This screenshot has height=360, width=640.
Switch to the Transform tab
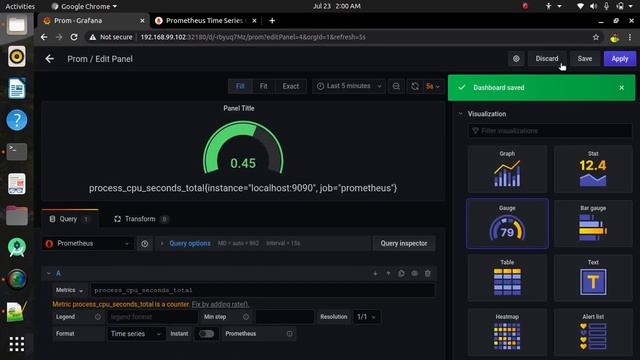[x=140, y=219]
